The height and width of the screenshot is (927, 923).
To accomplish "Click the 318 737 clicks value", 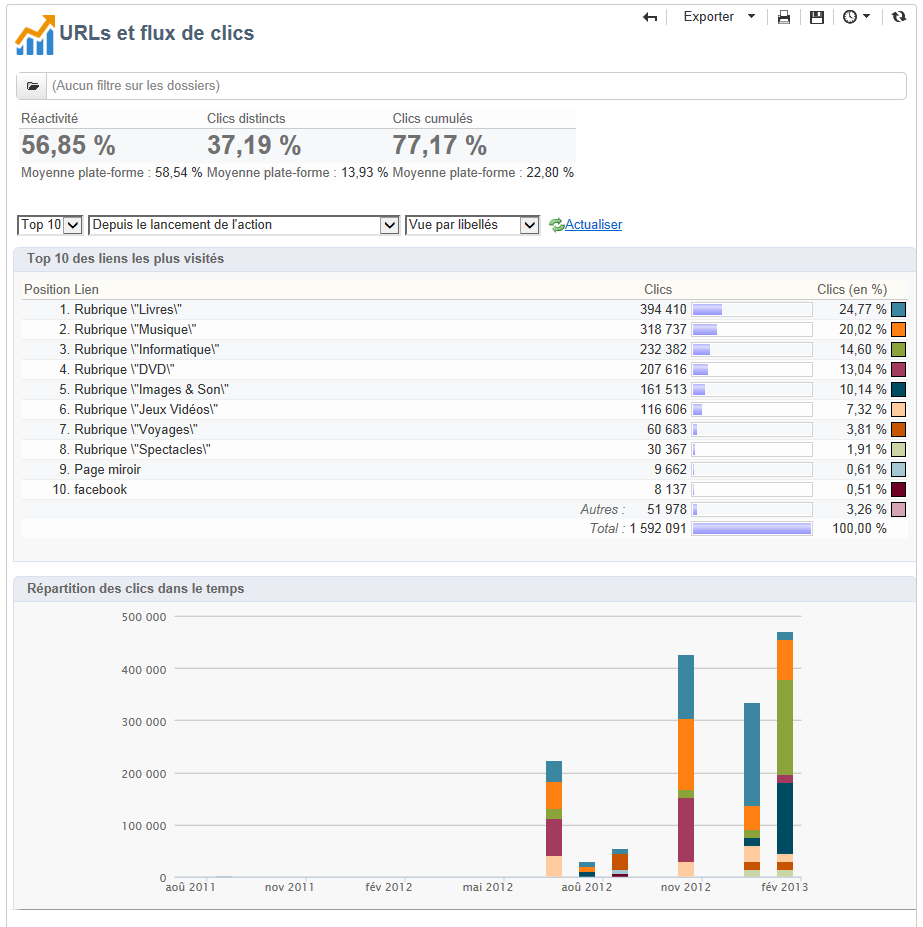I will tap(663, 329).
